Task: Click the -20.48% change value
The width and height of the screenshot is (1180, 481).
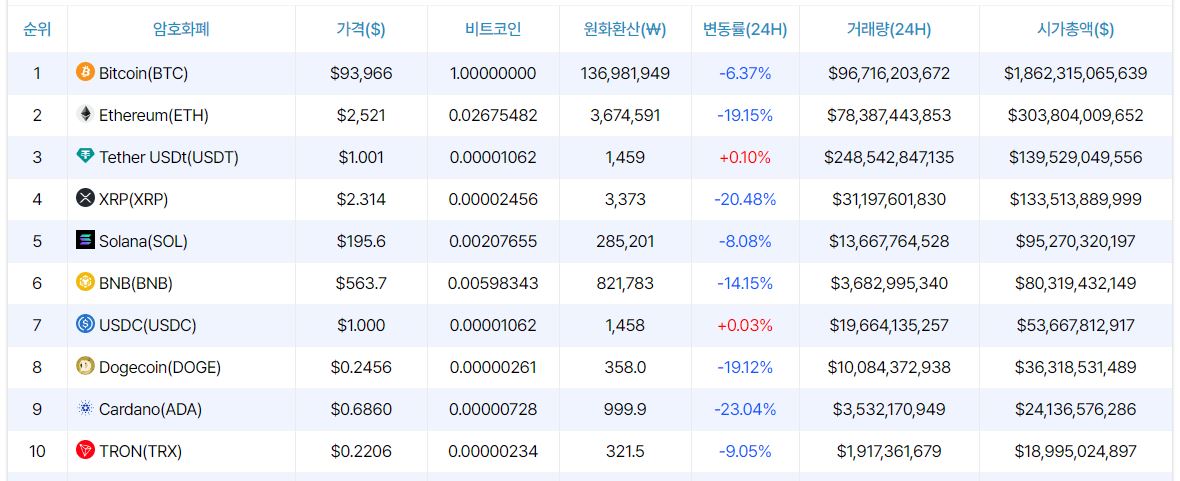Action: point(745,200)
